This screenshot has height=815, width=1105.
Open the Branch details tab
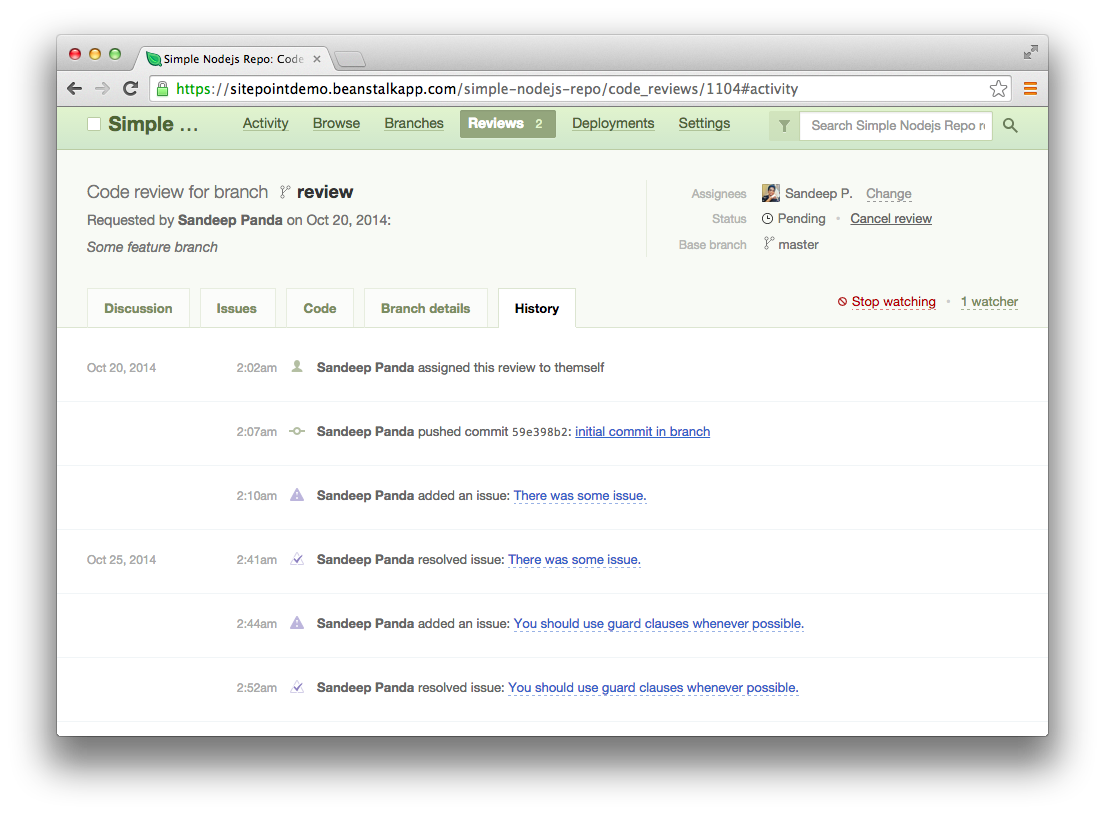coord(425,308)
